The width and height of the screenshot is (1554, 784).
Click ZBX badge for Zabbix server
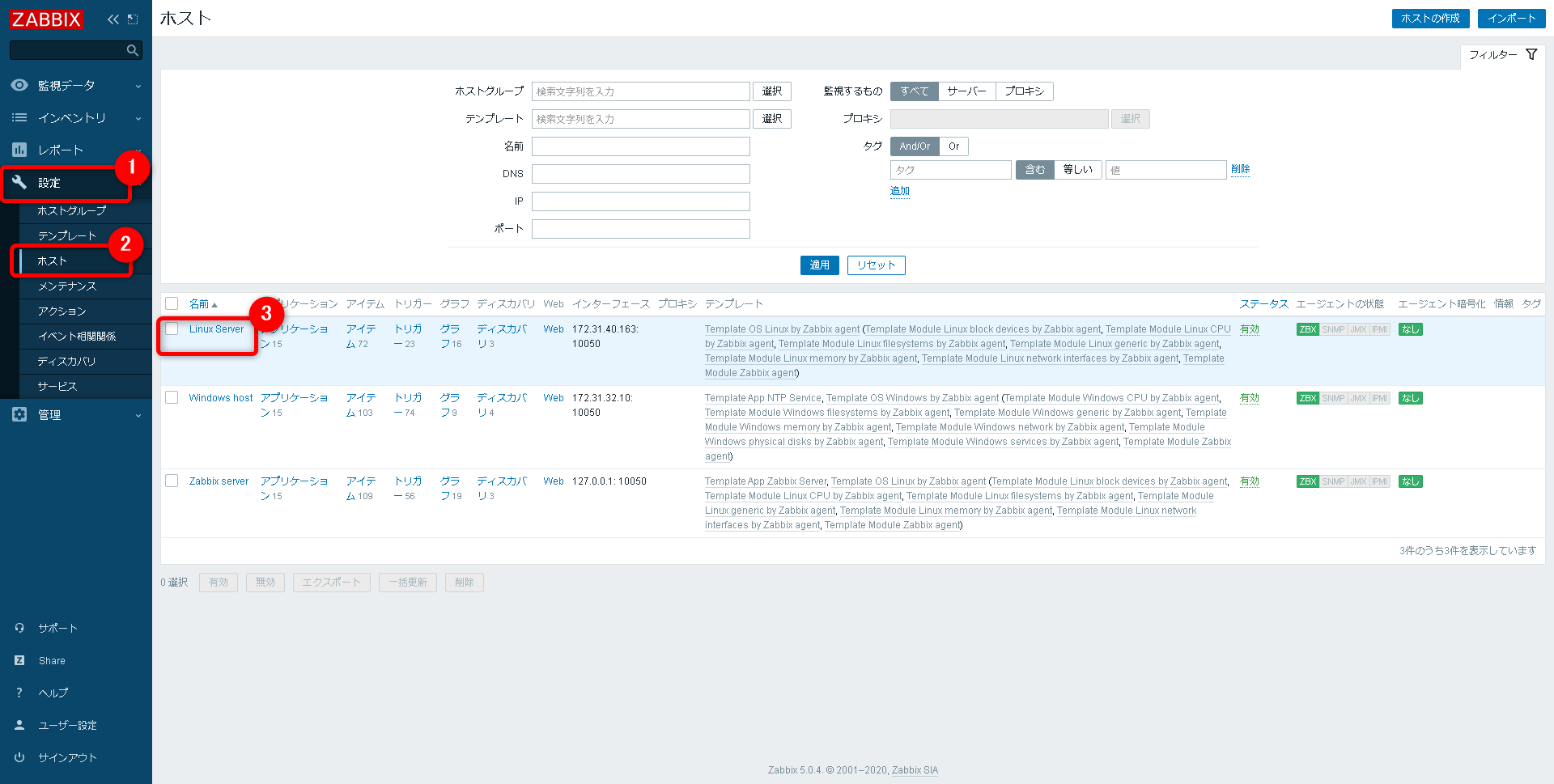coord(1308,481)
